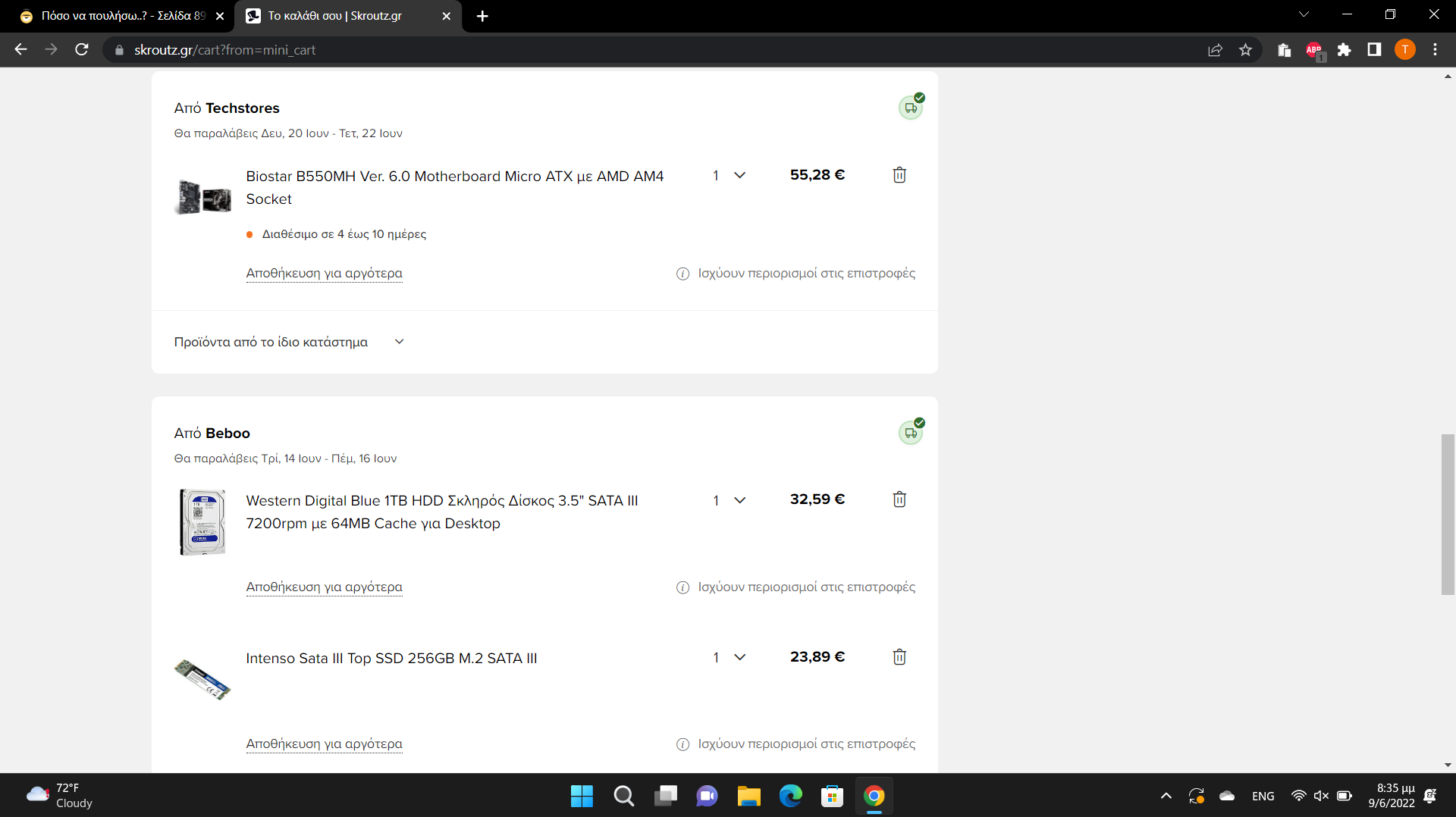Viewport: 1456px width, 817px height.
Task: Launch File Explorer from taskbar
Action: coord(748,796)
